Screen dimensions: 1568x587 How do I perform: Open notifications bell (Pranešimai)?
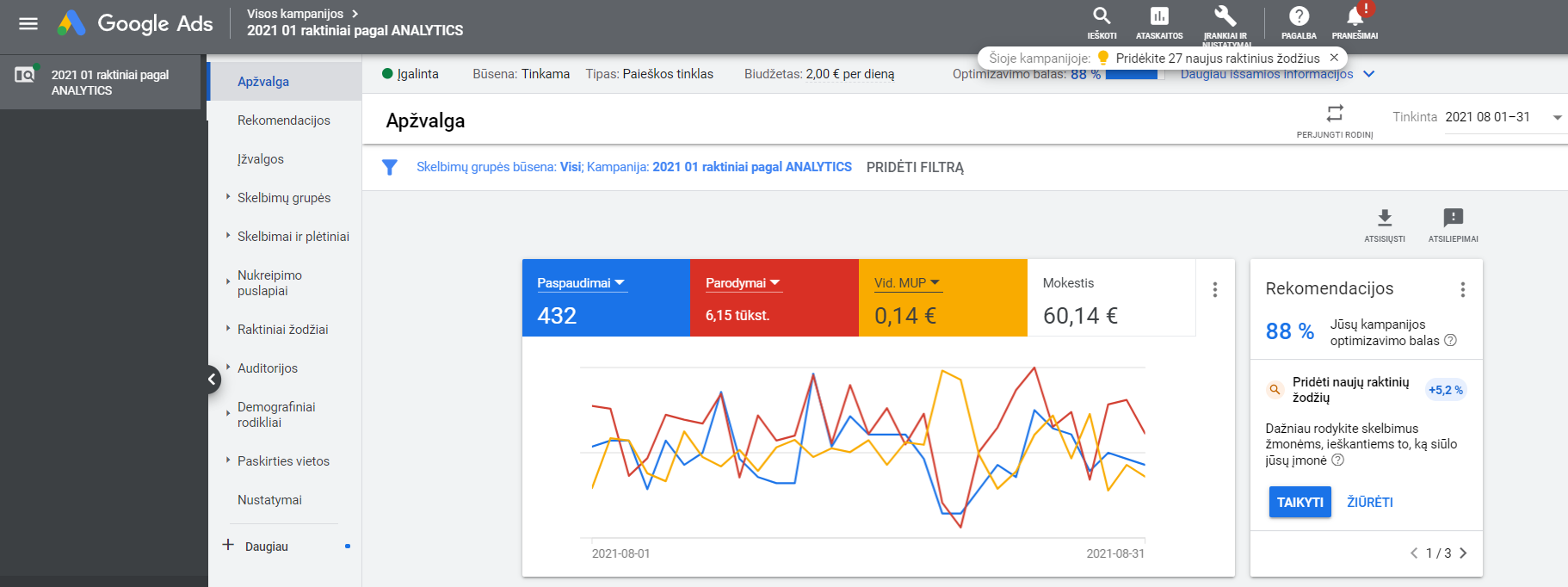click(x=1355, y=23)
